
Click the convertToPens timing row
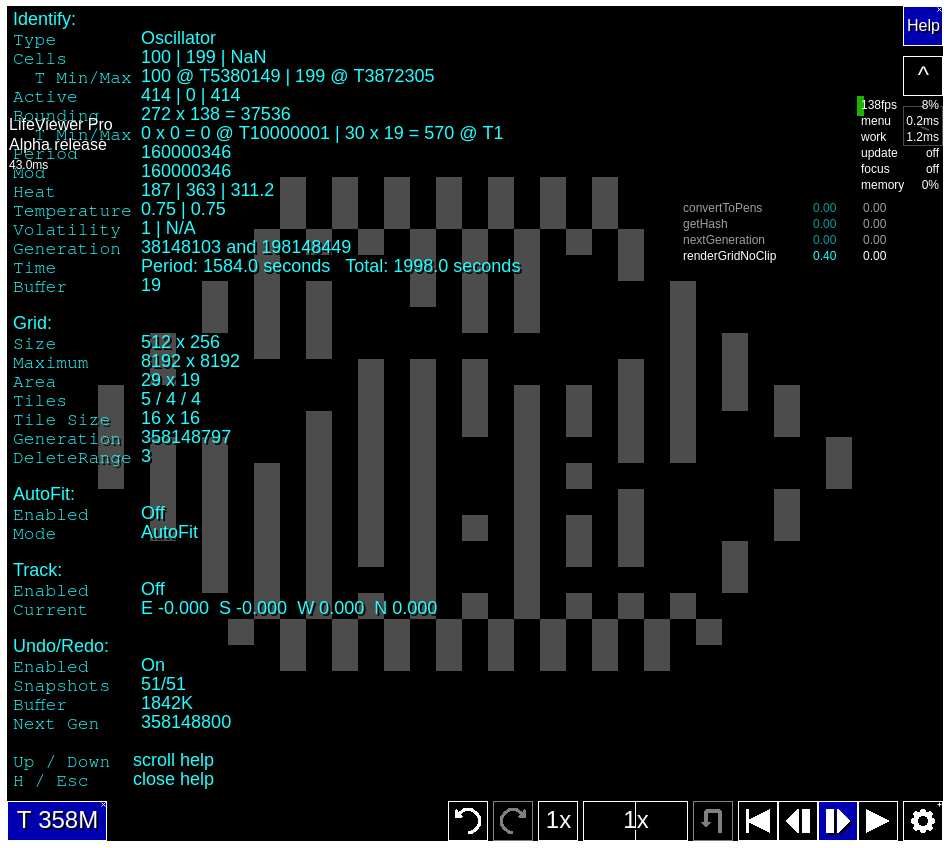point(785,208)
